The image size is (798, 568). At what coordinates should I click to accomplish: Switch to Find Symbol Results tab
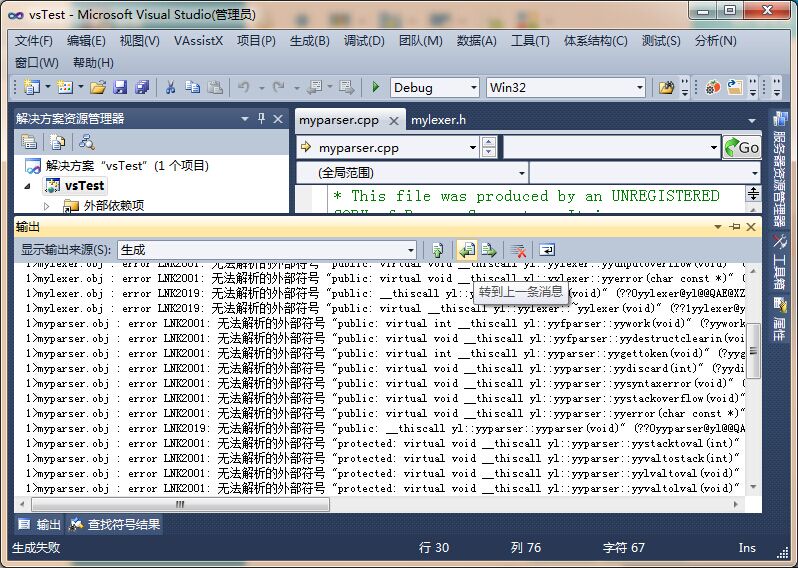[x=115, y=524]
